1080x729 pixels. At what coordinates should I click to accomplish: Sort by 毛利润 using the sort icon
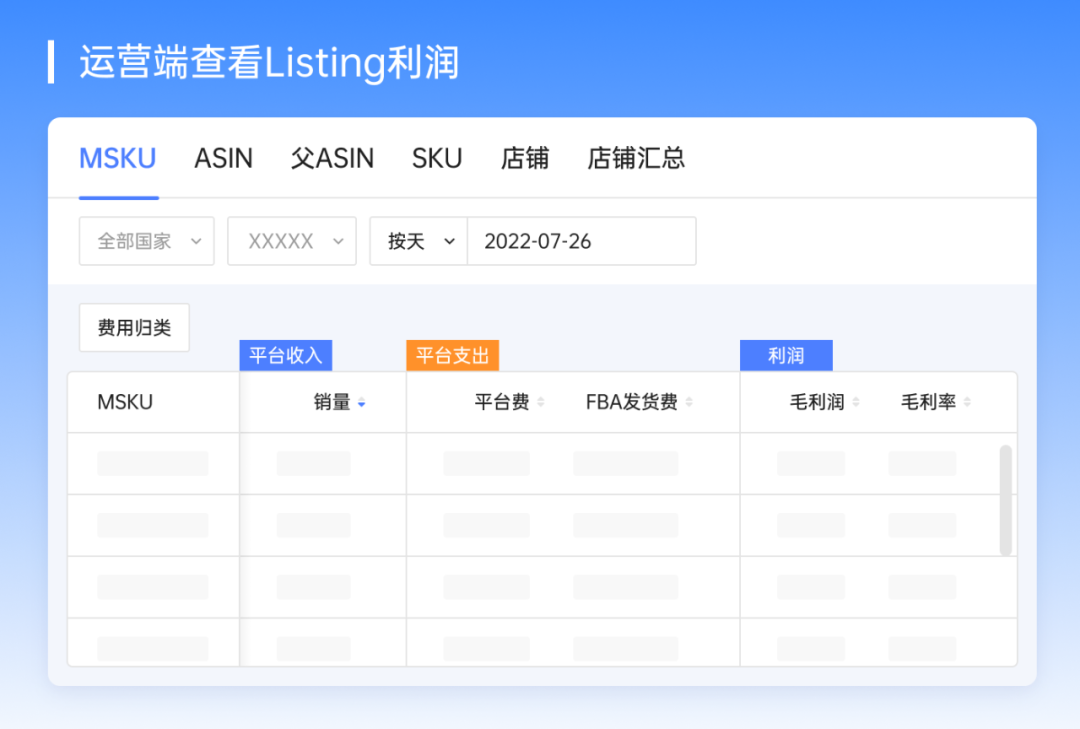click(x=856, y=402)
